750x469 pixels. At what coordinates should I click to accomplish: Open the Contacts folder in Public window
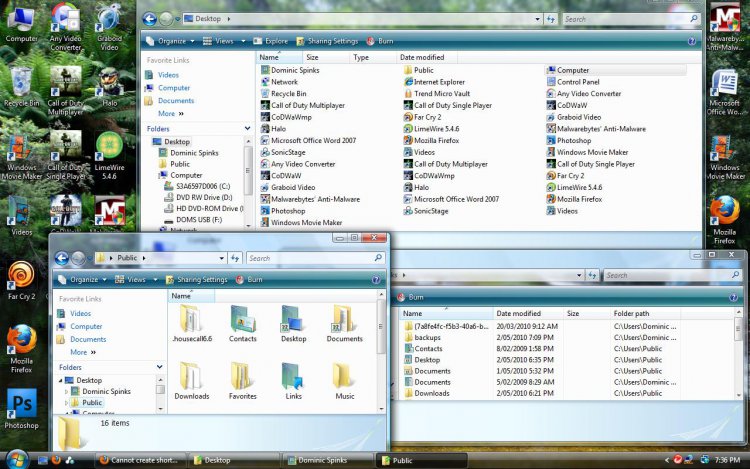(243, 324)
